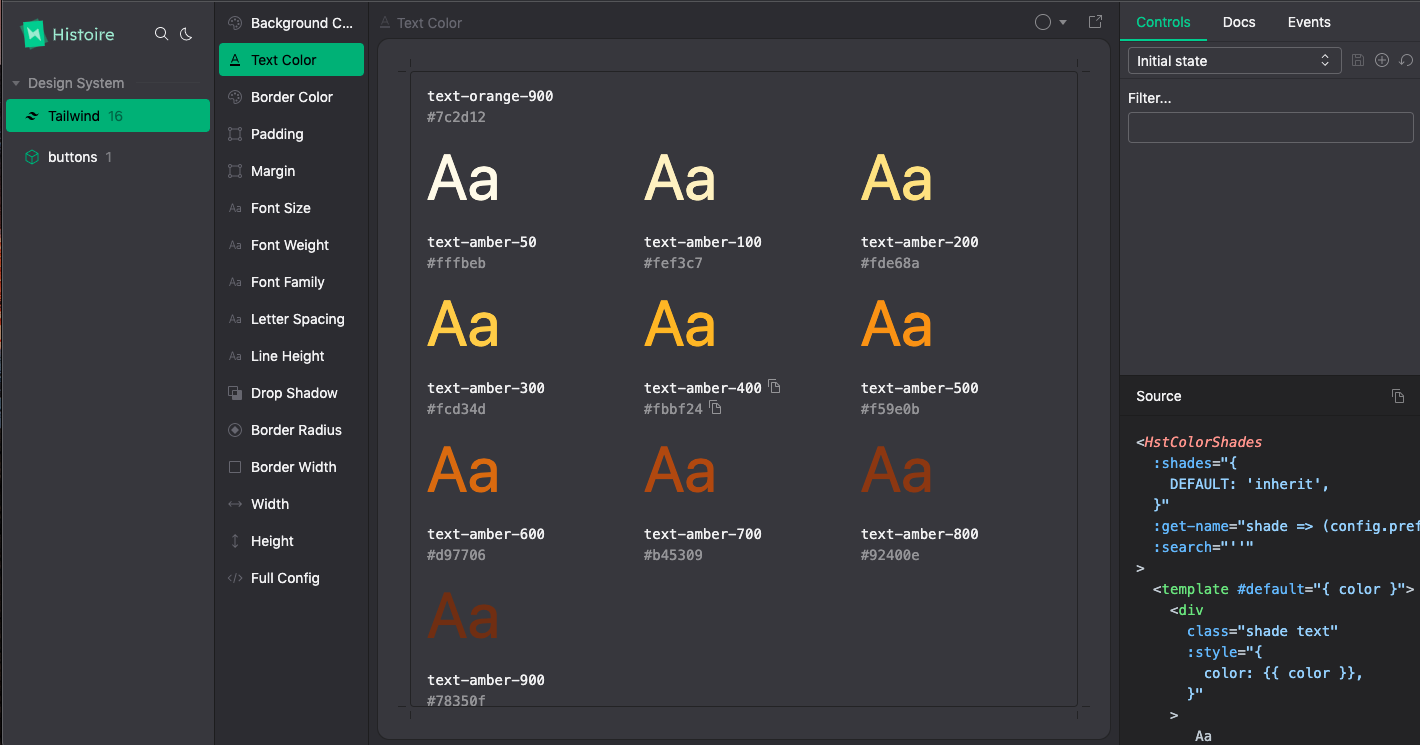Toggle dark mode moon icon
The image size is (1420, 745).
click(186, 34)
